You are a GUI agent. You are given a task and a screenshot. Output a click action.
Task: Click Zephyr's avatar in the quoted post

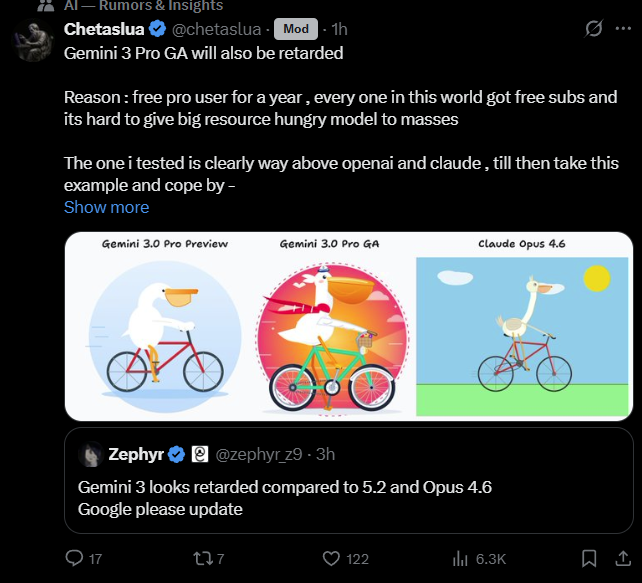pyautogui.click(x=92, y=454)
